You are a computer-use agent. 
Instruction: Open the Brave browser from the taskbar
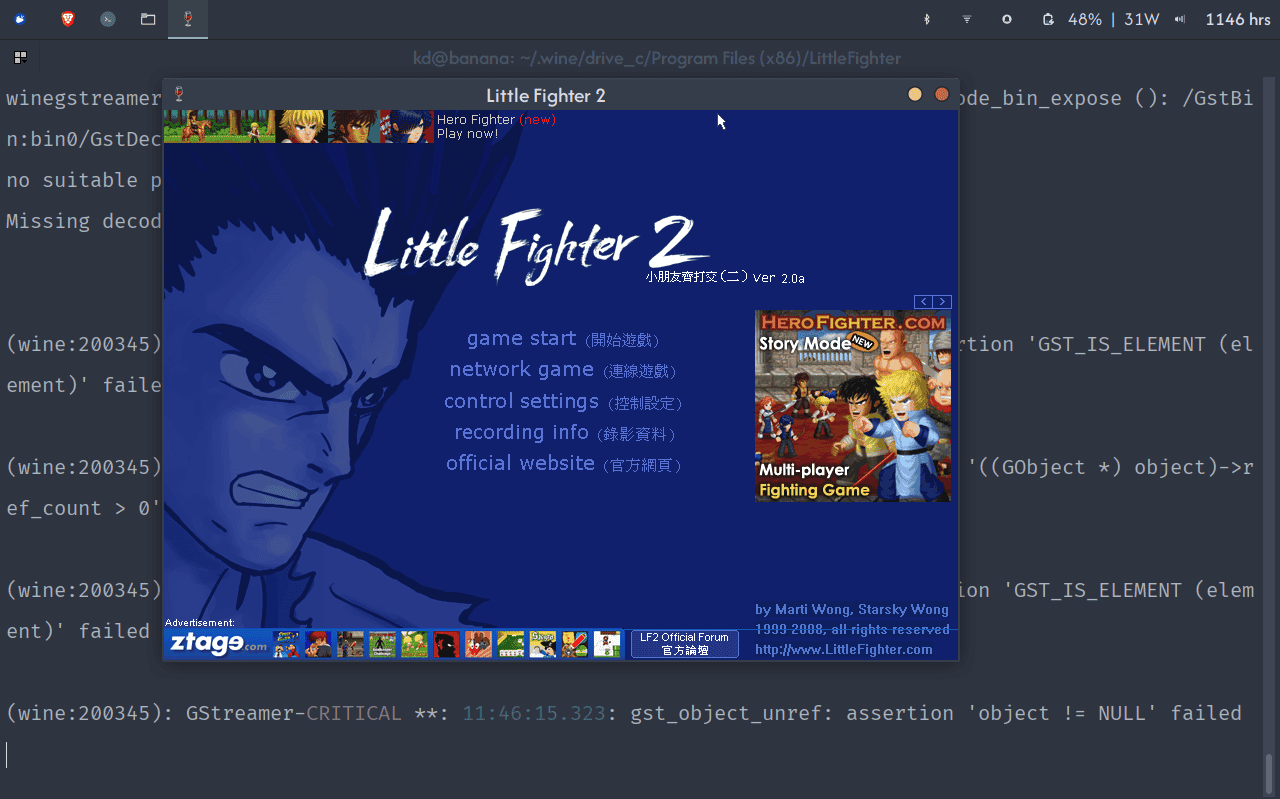(x=68, y=19)
